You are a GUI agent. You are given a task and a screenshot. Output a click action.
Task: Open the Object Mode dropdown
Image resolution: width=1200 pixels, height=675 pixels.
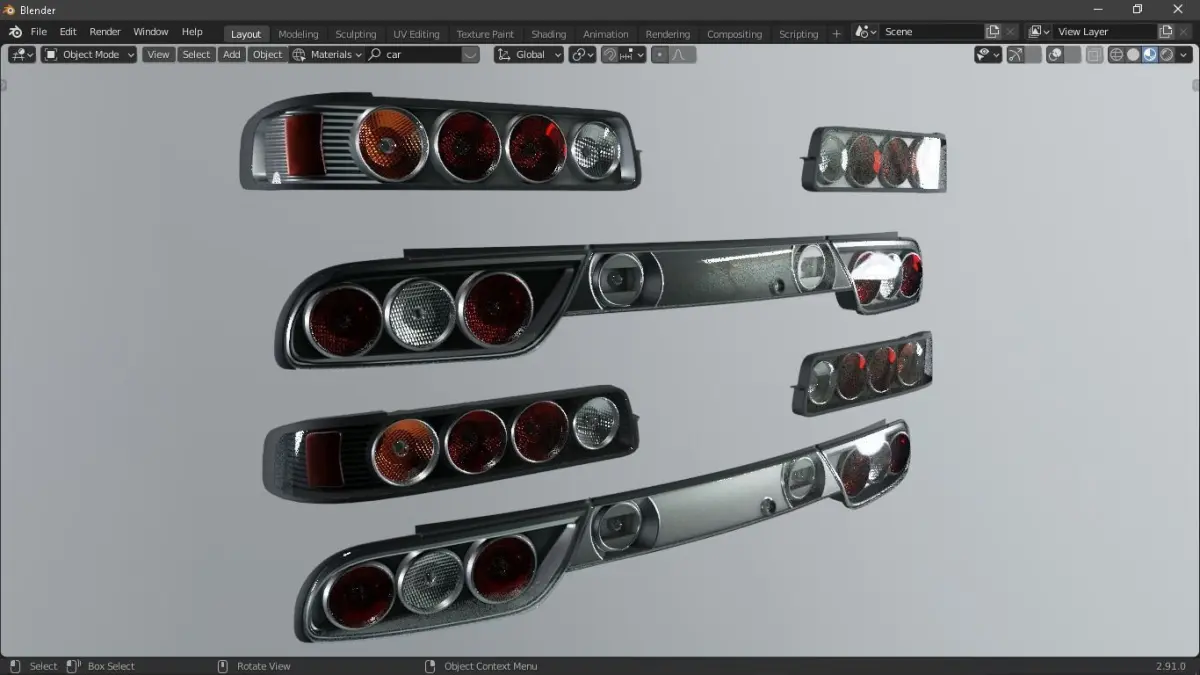[89, 55]
